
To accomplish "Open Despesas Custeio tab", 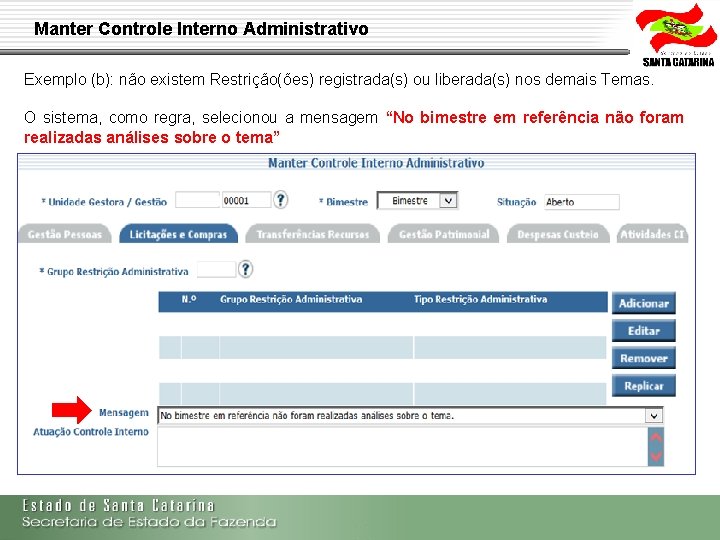I will point(558,234).
